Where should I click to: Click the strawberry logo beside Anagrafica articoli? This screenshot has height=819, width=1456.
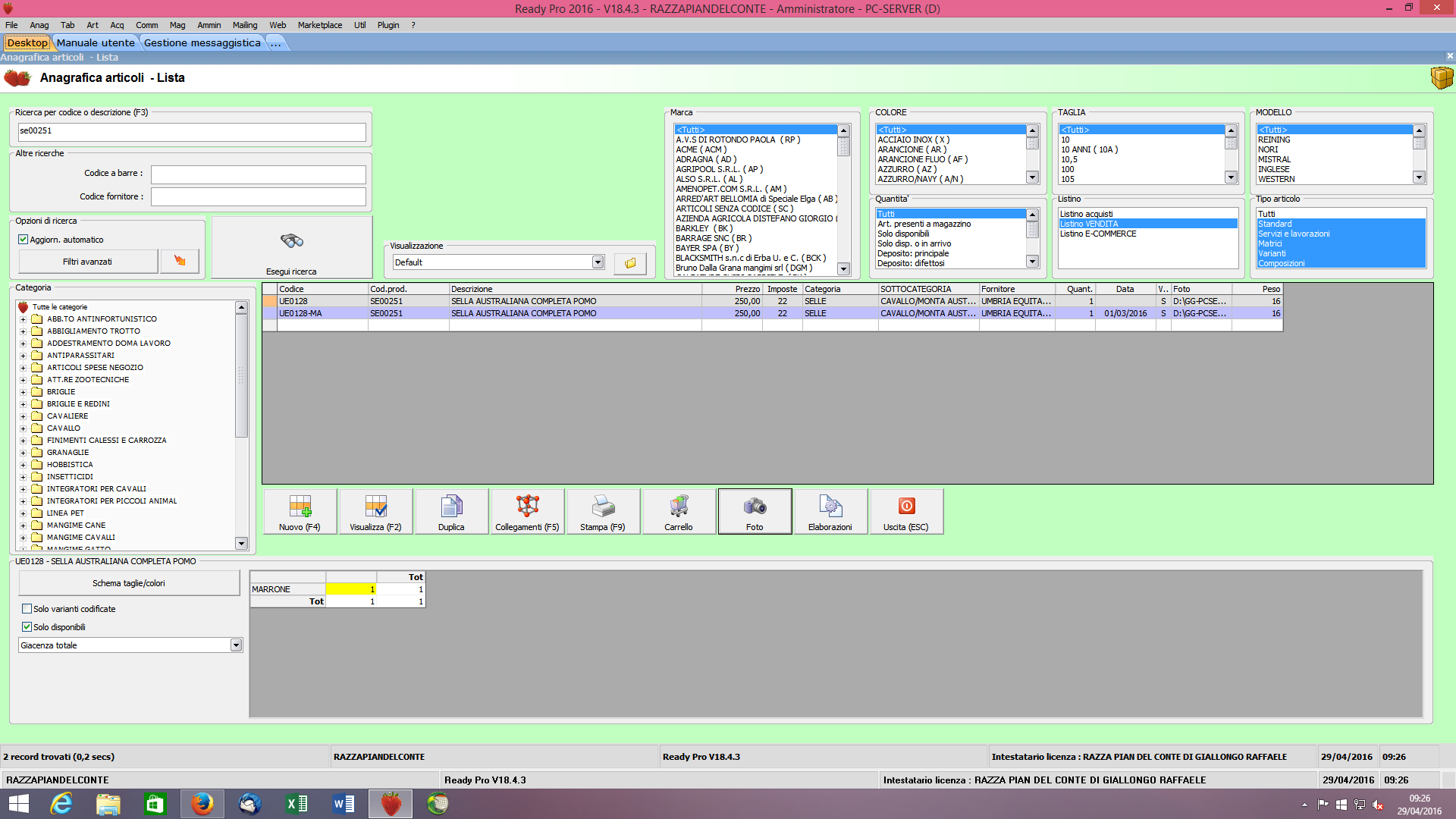17,77
